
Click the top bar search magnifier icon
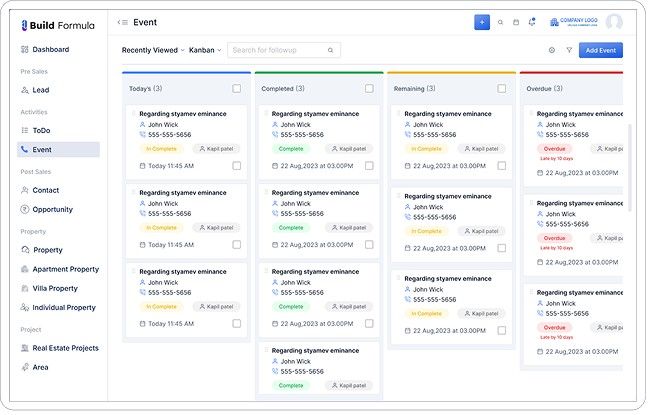[x=500, y=22]
